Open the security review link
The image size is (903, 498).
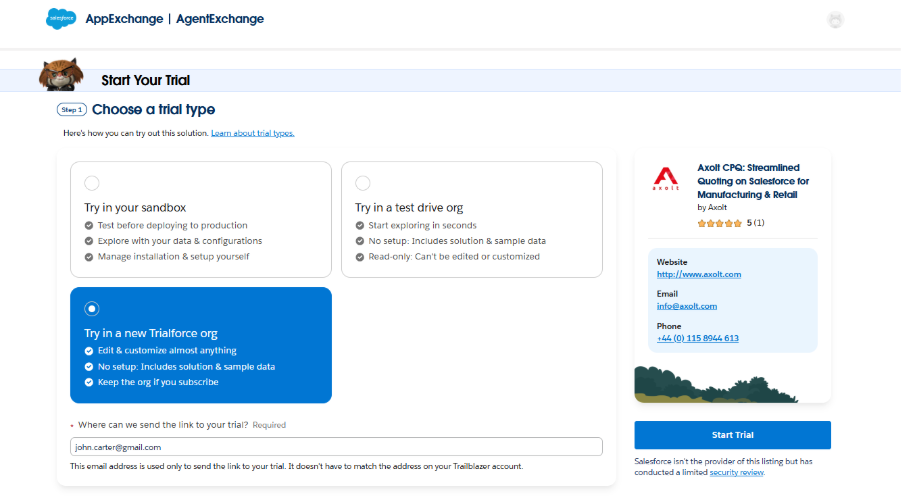(x=736, y=472)
